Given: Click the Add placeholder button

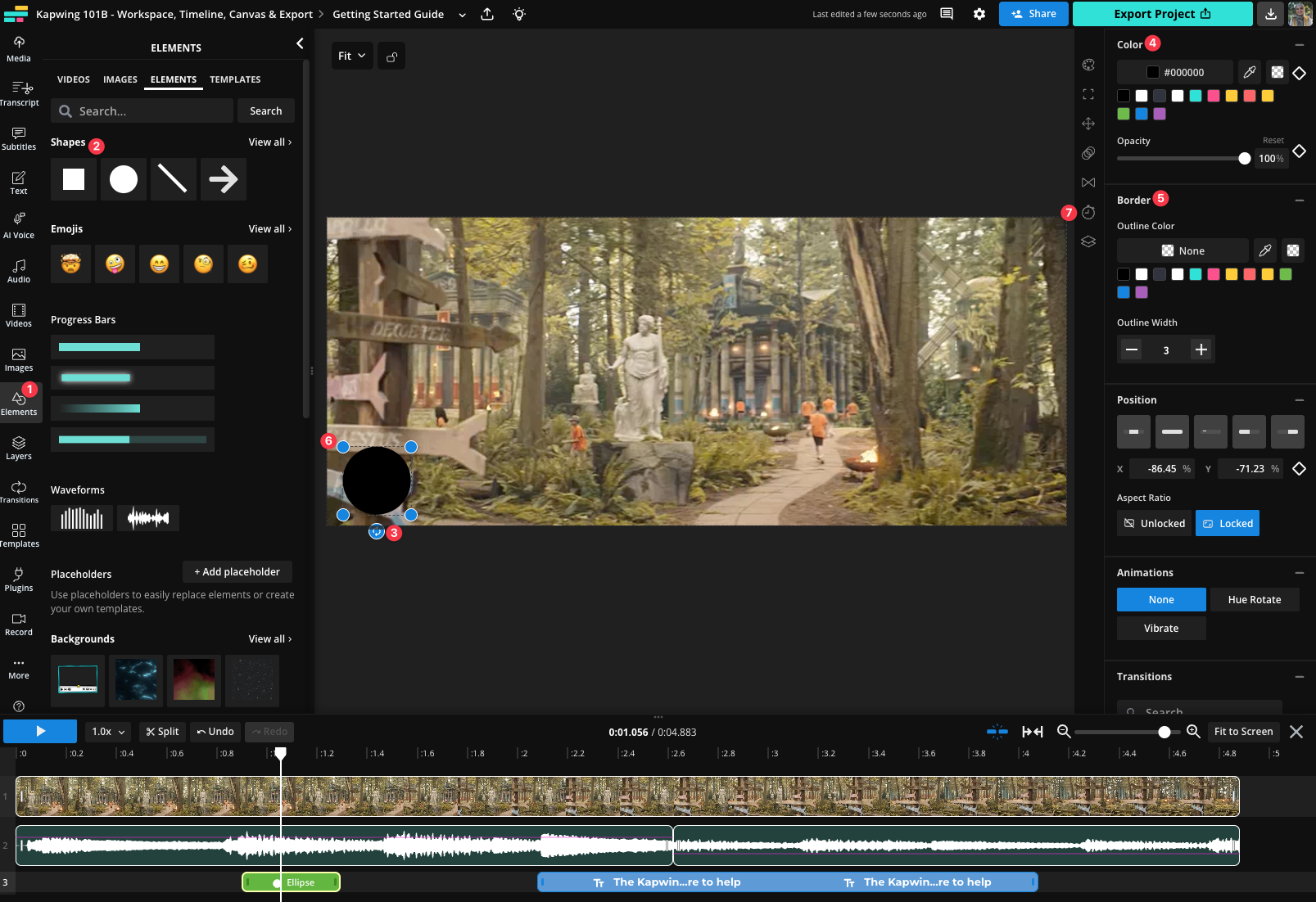Looking at the screenshot, I should (x=237, y=571).
